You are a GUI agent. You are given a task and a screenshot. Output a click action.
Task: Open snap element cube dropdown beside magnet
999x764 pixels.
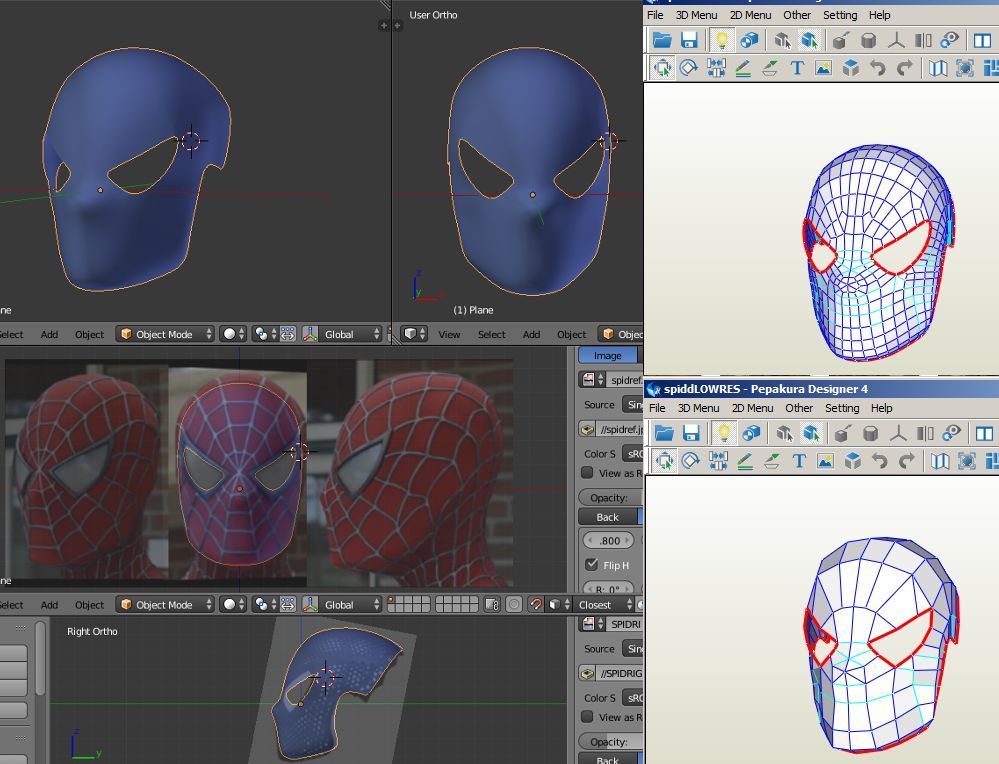558,604
